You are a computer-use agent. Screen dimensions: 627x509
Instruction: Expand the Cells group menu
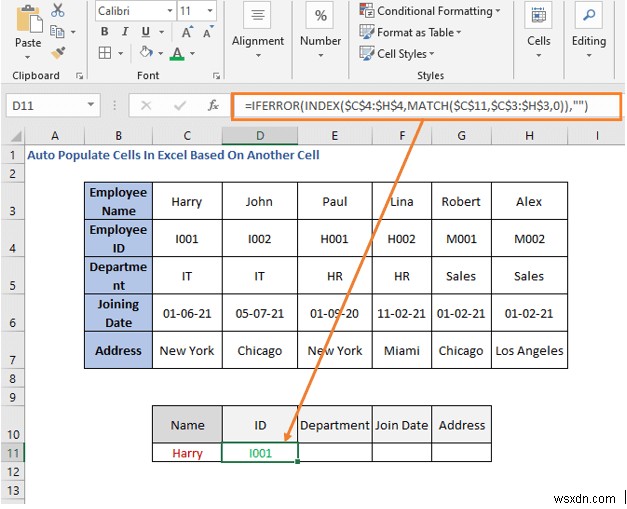coord(539,56)
